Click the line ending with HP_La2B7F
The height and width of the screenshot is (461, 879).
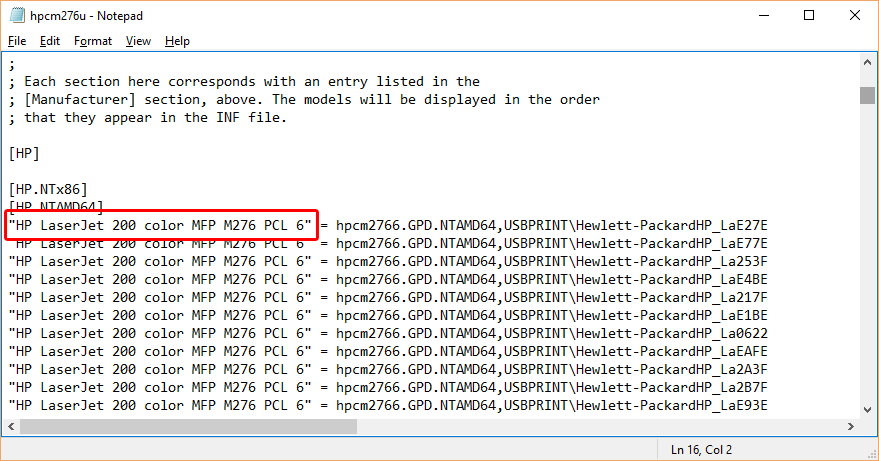click(x=388, y=387)
